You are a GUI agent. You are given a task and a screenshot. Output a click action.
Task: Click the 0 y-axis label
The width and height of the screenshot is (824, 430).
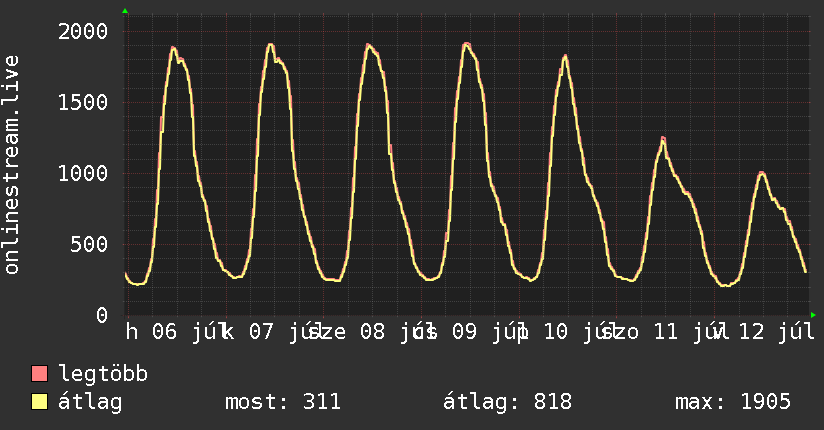[x=102, y=315]
